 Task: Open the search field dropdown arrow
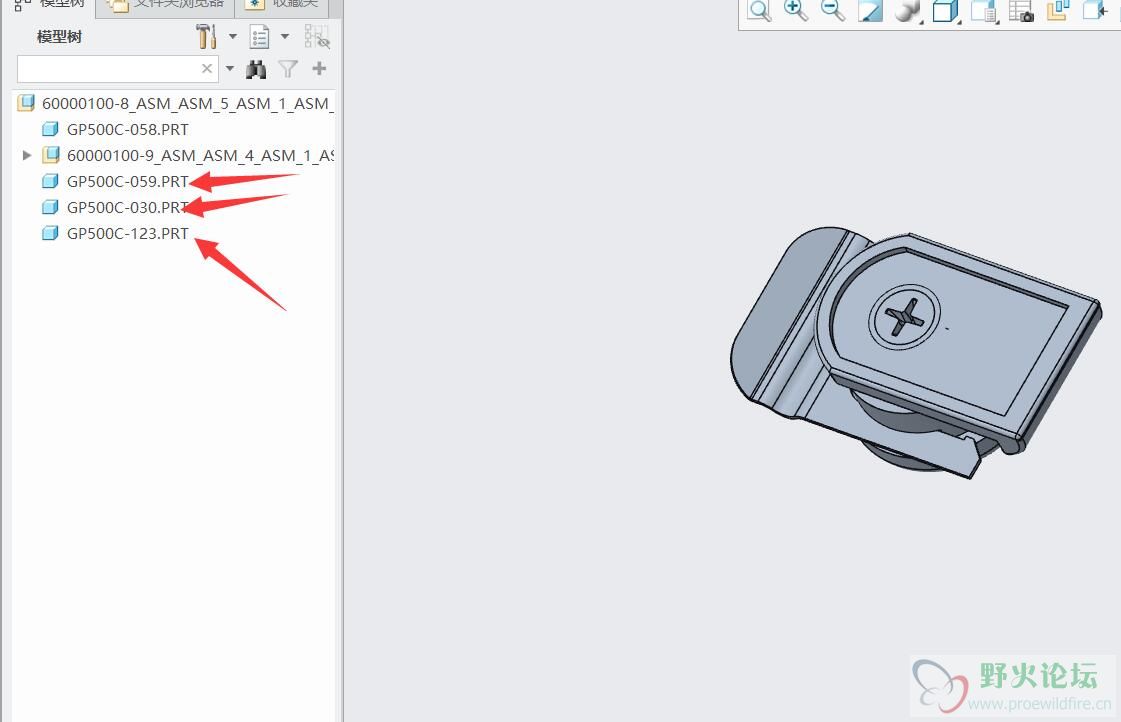(x=229, y=69)
